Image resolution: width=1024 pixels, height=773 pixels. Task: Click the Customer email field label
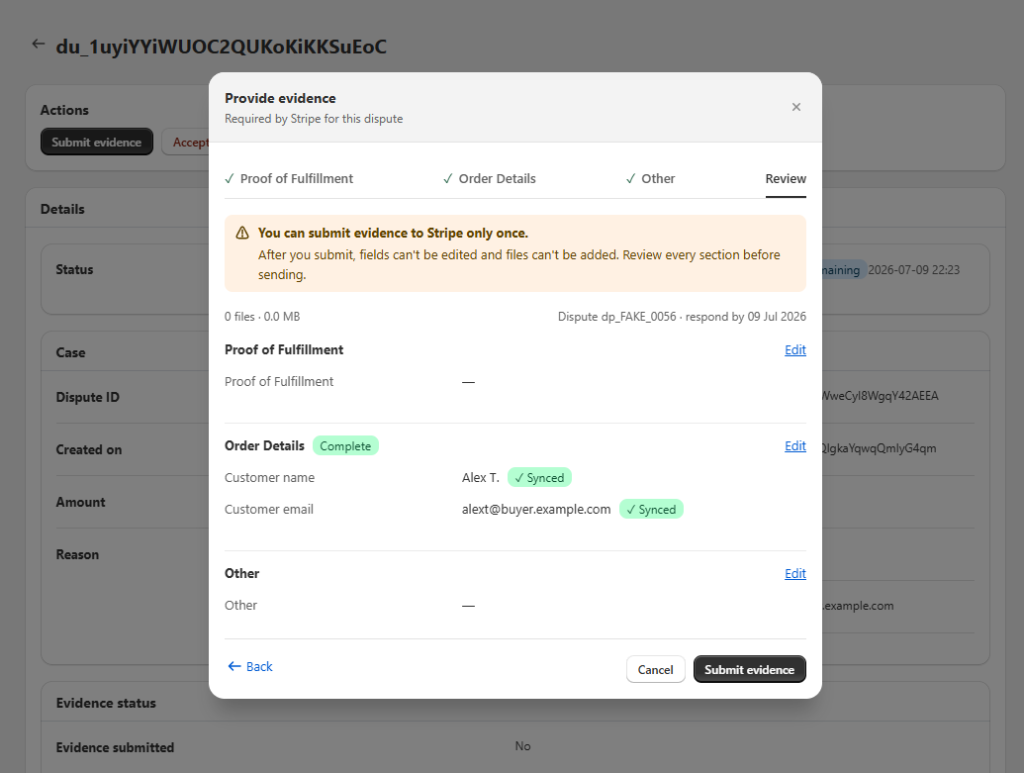[x=269, y=509]
